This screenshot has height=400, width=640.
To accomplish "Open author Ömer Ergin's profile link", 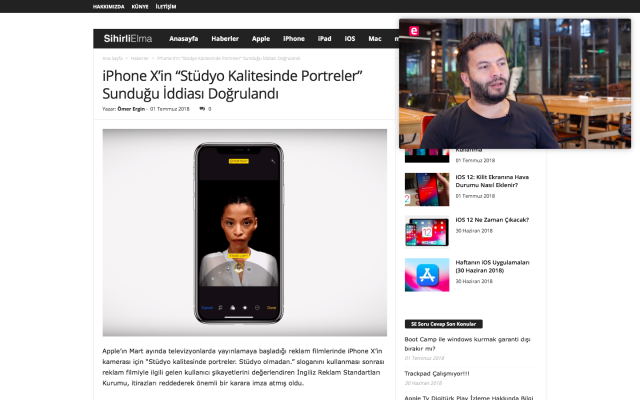I will pos(131,109).
